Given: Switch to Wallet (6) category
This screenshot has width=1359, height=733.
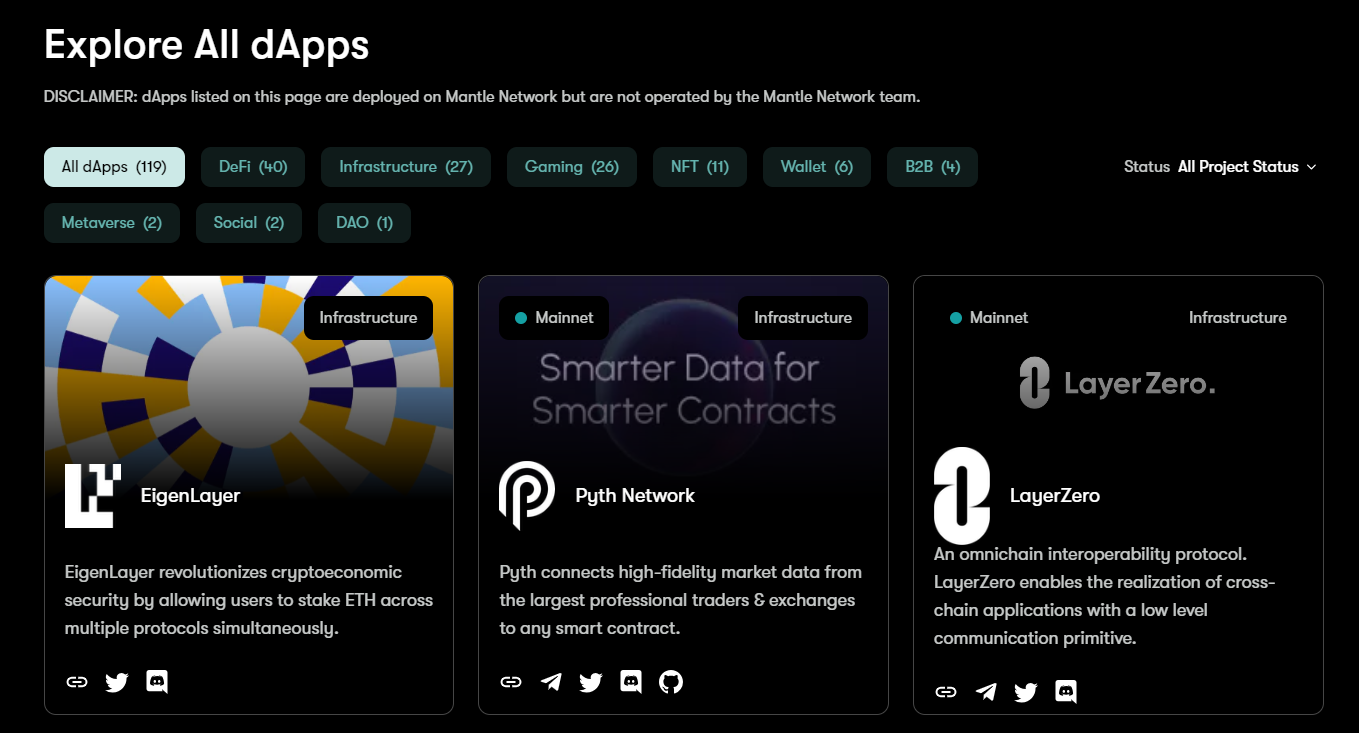Looking at the screenshot, I should [x=817, y=167].
